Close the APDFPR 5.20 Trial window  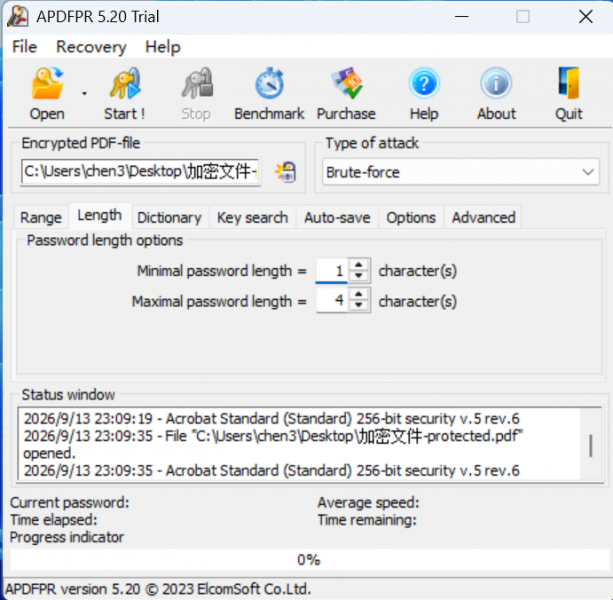586,17
